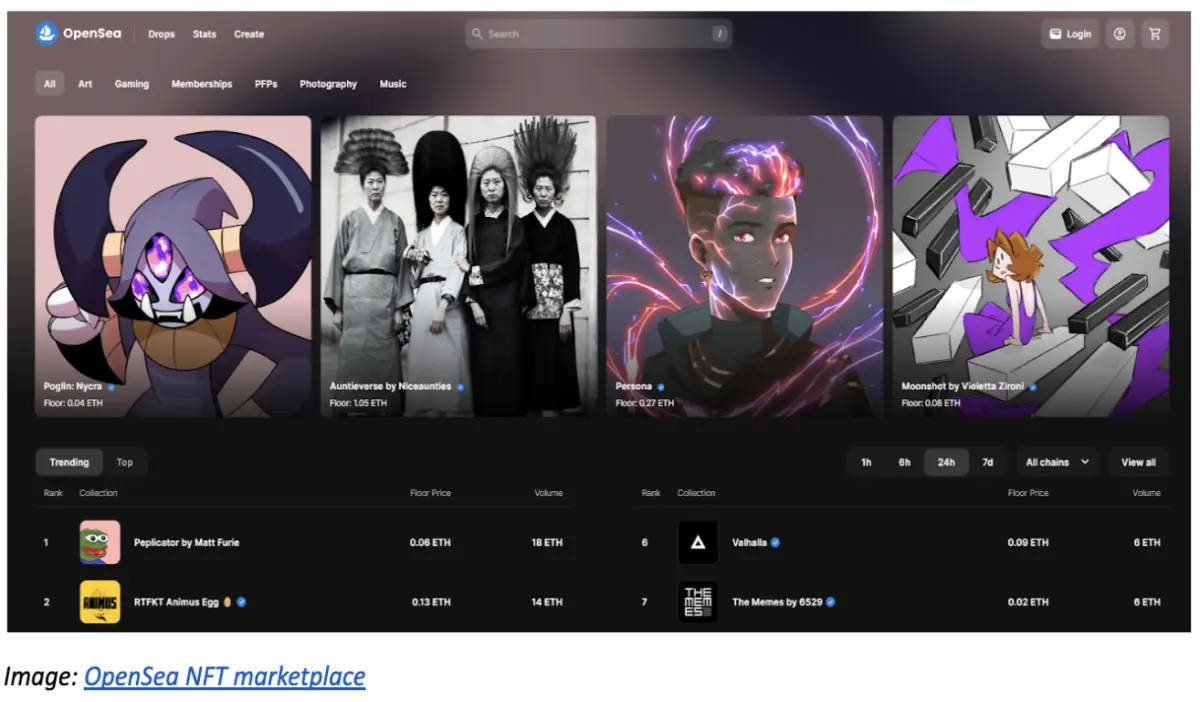
Task: Open the shopping cart icon
Action: click(1155, 34)
